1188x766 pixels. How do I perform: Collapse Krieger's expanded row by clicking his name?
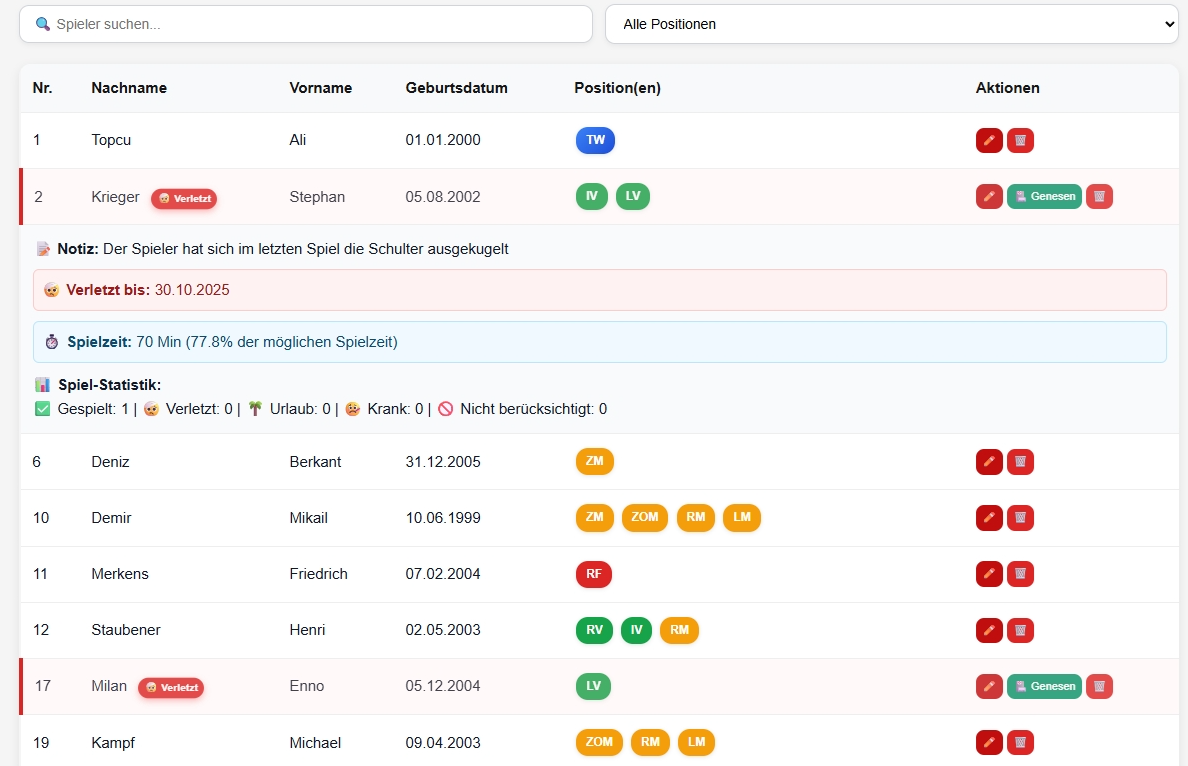click(x=115, y=197)
